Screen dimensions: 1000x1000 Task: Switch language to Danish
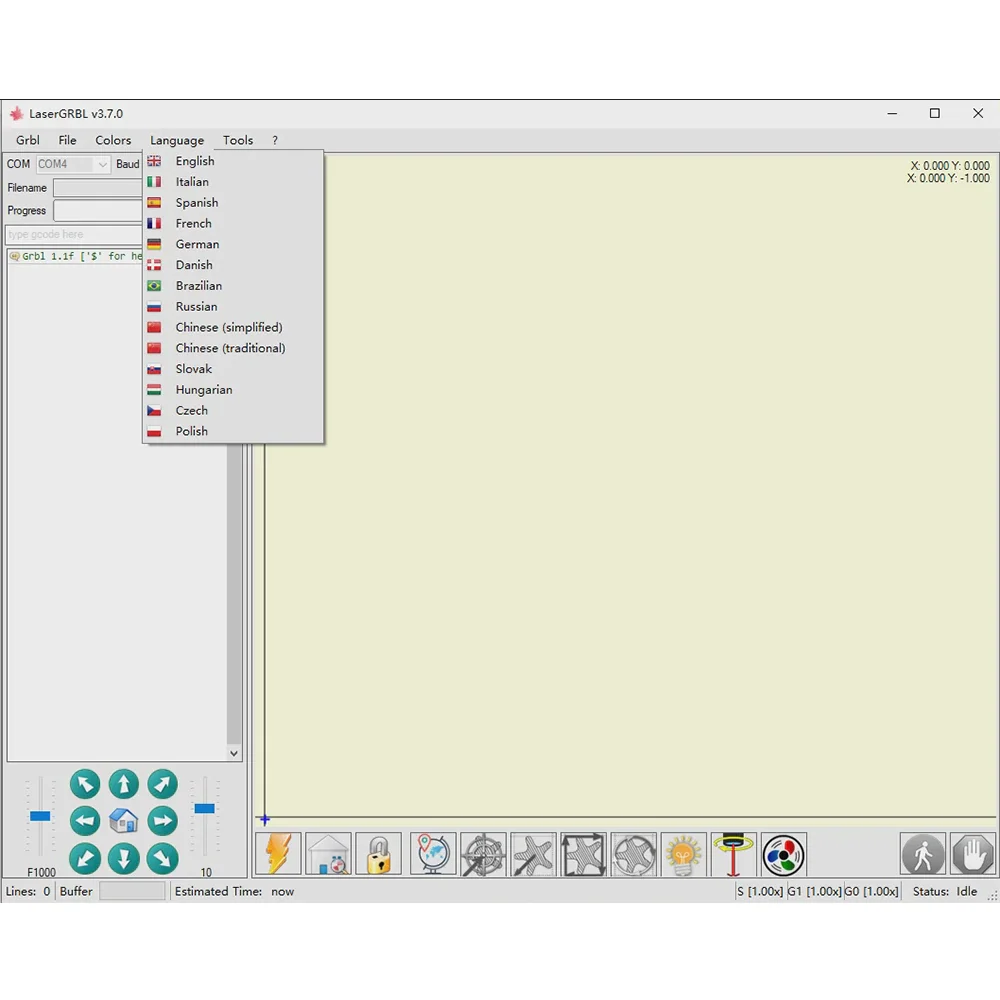pos(233,265)
